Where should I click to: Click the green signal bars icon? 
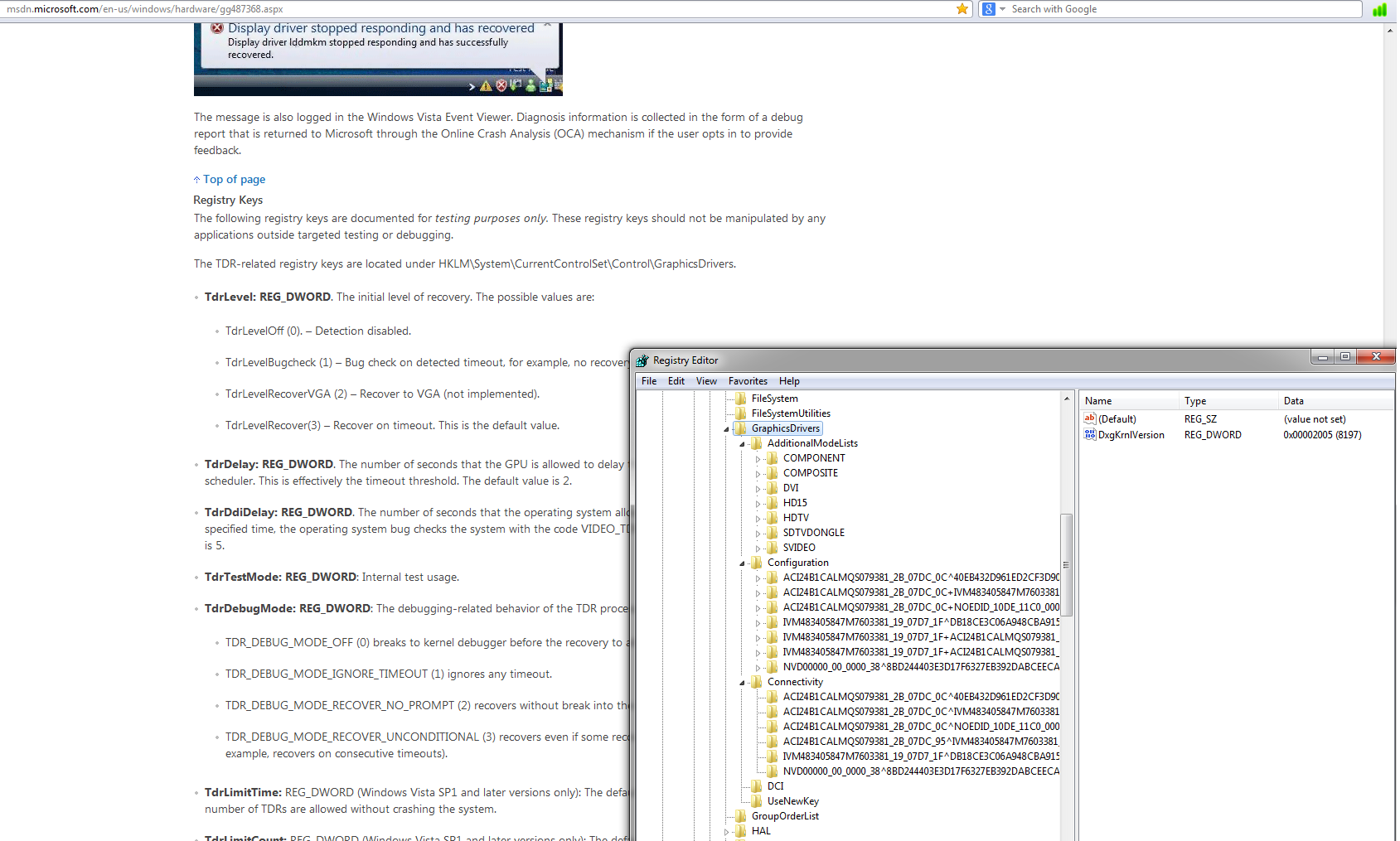1379,10
